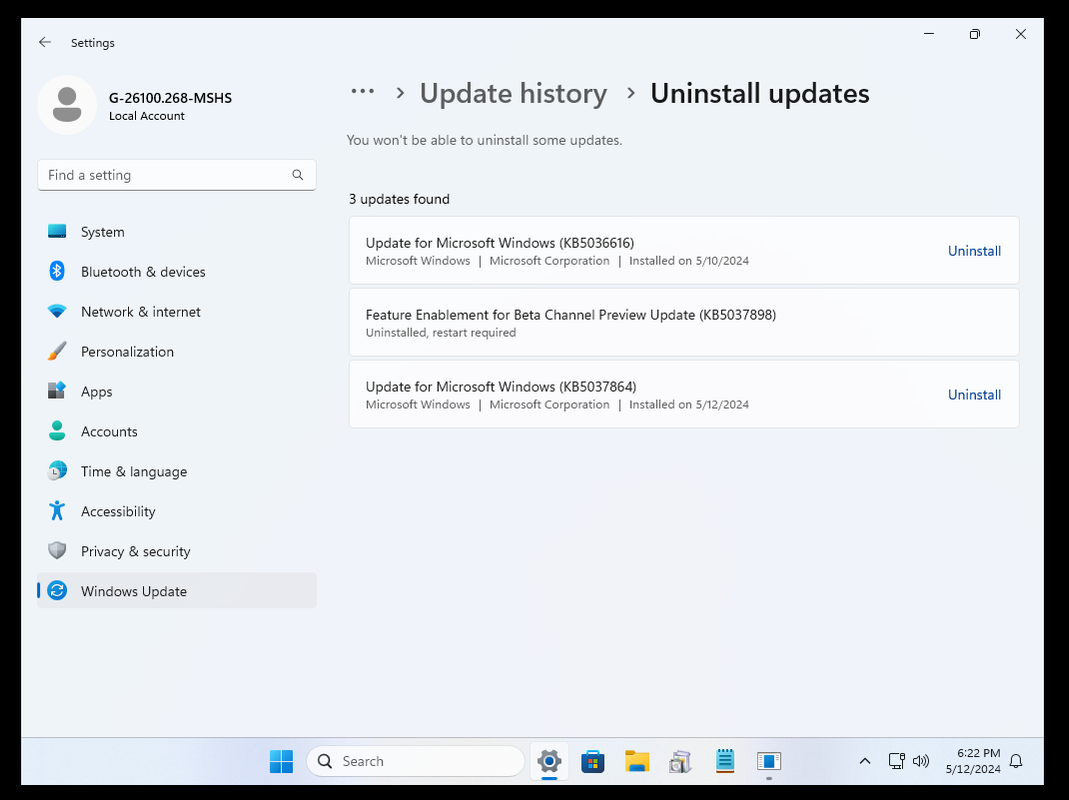Click the back arrow in Settings

45,42
